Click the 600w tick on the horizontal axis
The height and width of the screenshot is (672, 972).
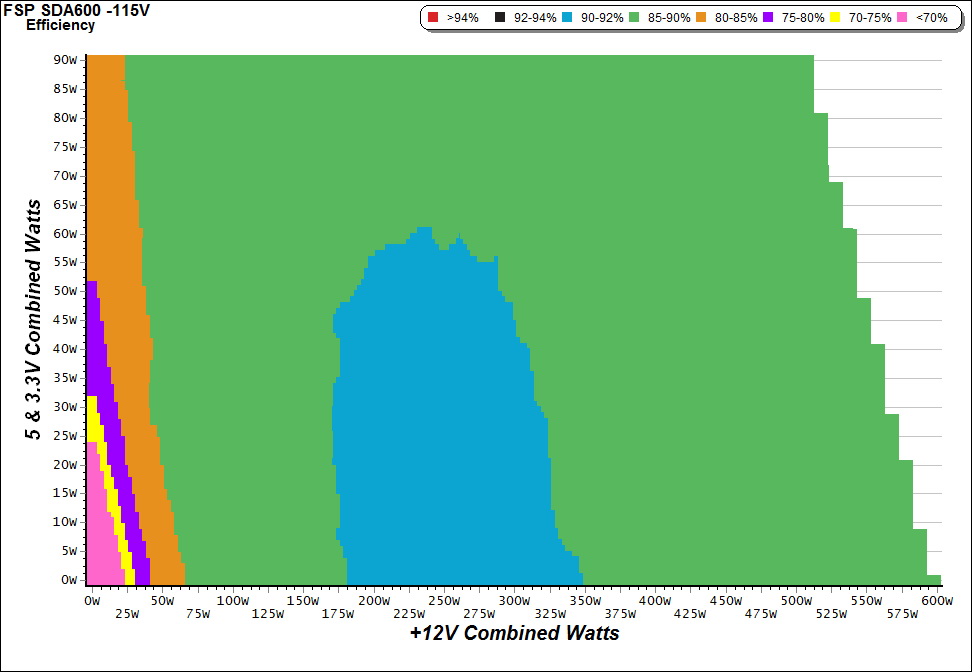click(x=935, y=601)
